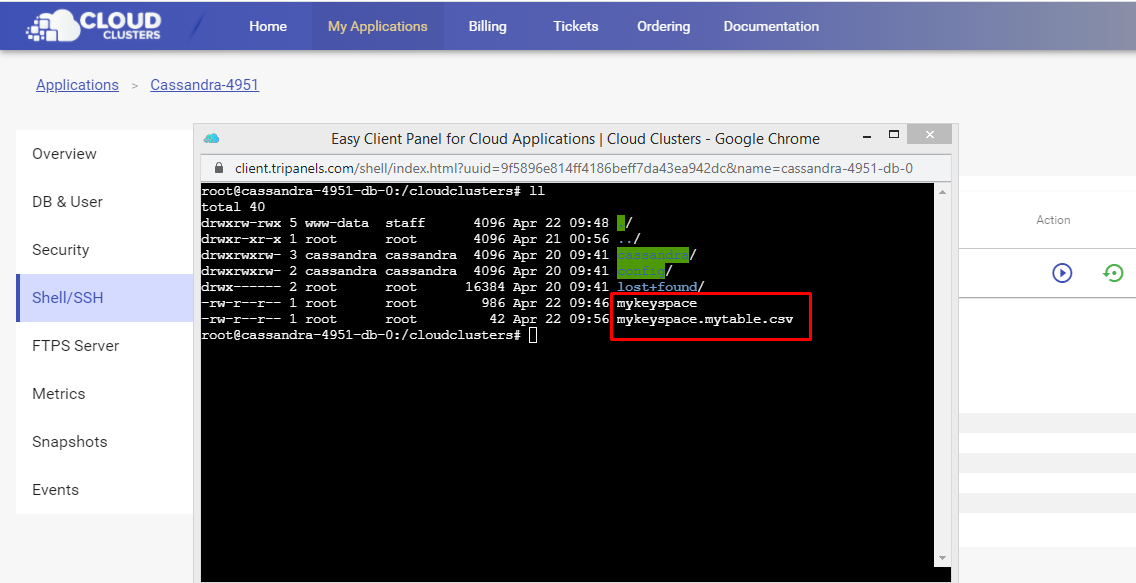Click the Action column header
Screen dimensions: 1136x583
pyautogui.click(x=1053, y=220)
